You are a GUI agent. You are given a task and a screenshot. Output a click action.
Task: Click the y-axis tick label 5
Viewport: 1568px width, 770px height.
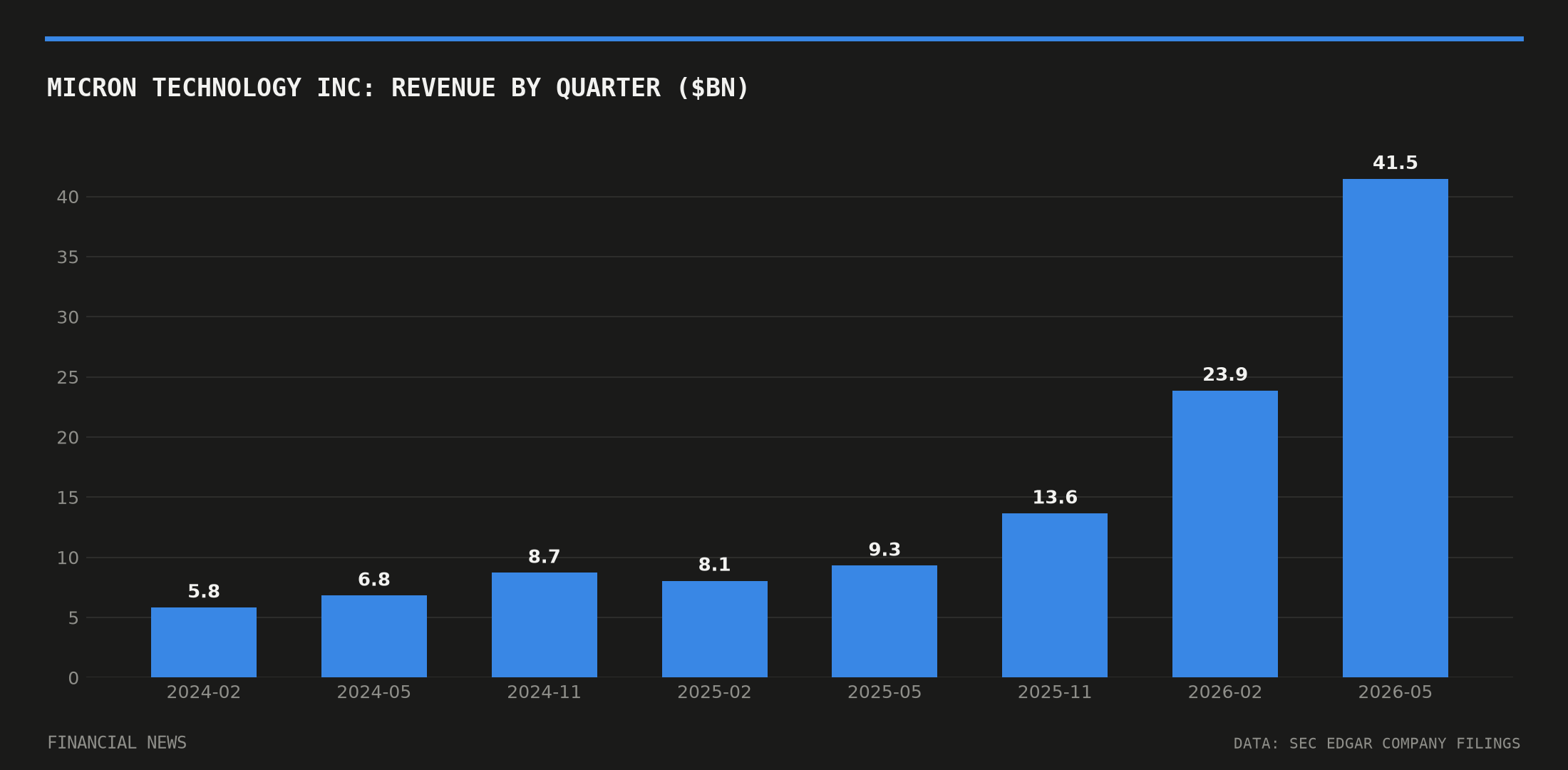[73, 618]
